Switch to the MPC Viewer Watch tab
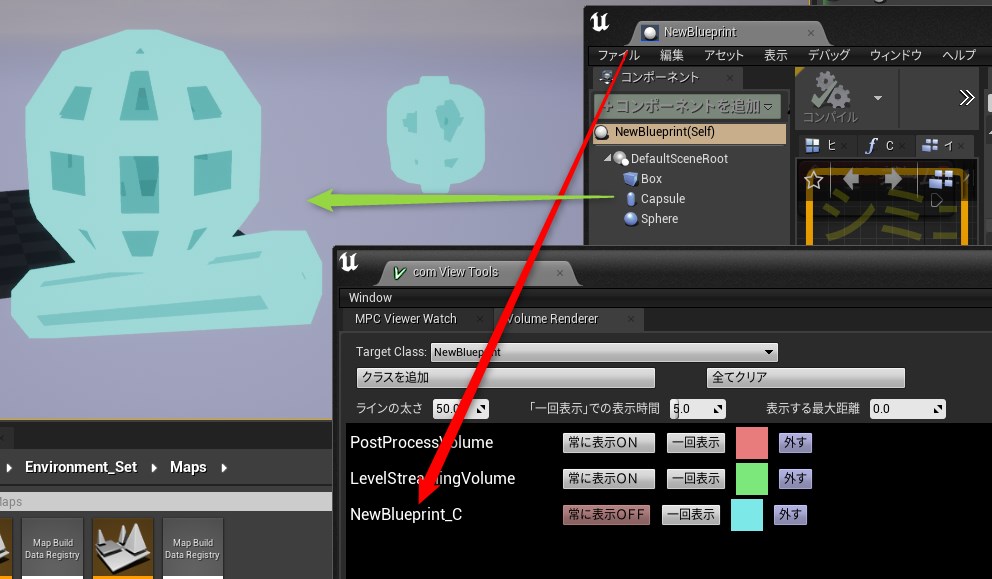992x579 pixels. (405, 319)
